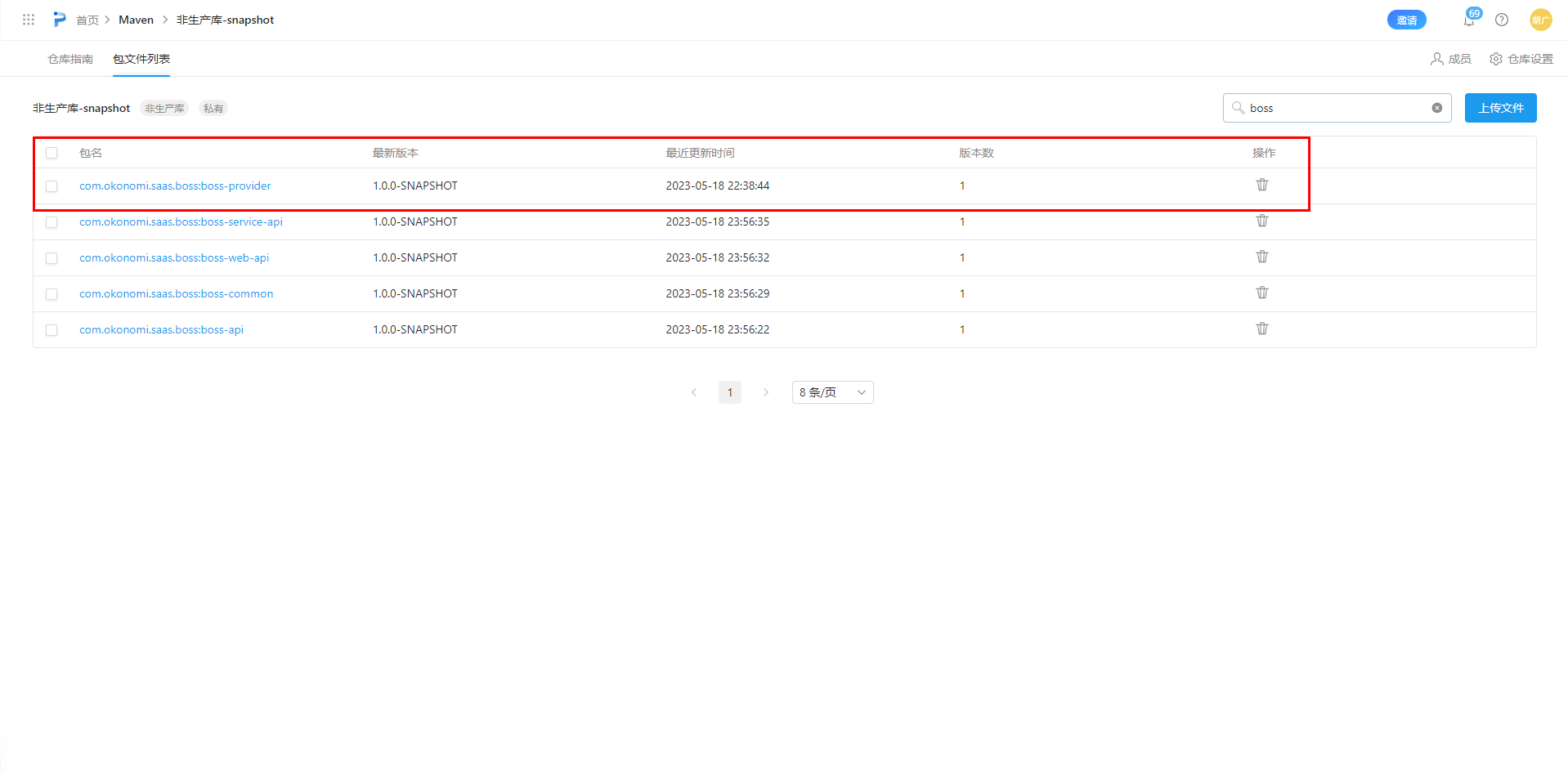This screenshot has height=774, width=1568.
Task: Switch to the 仓库指南 tab
Action: 70,59
